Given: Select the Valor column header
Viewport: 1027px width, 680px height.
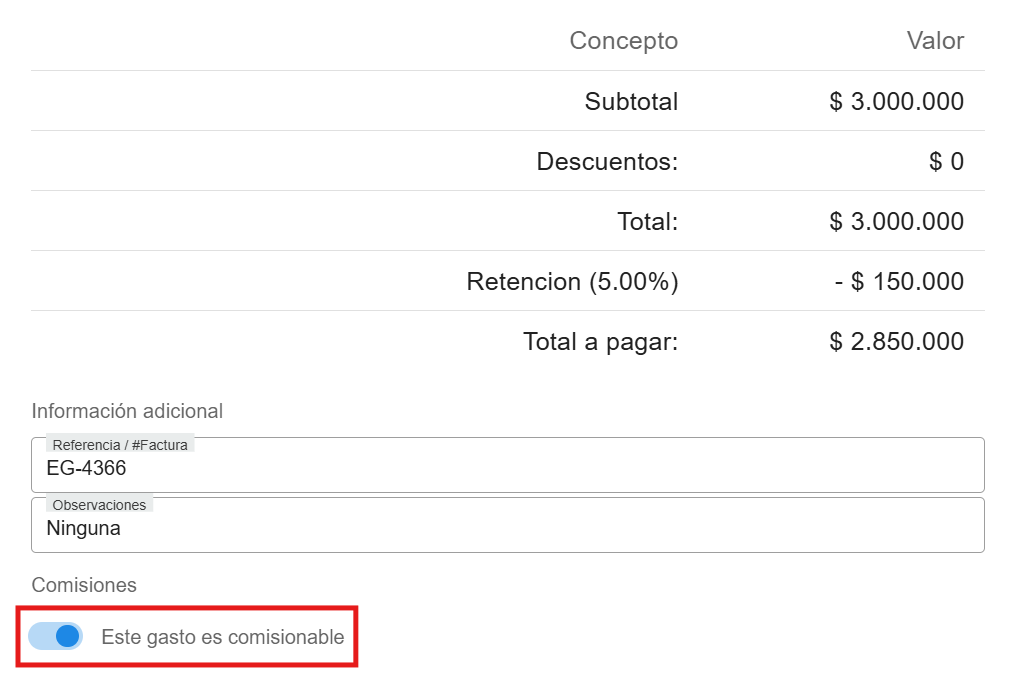Looking at the screenshot, I should coord(935,41).
